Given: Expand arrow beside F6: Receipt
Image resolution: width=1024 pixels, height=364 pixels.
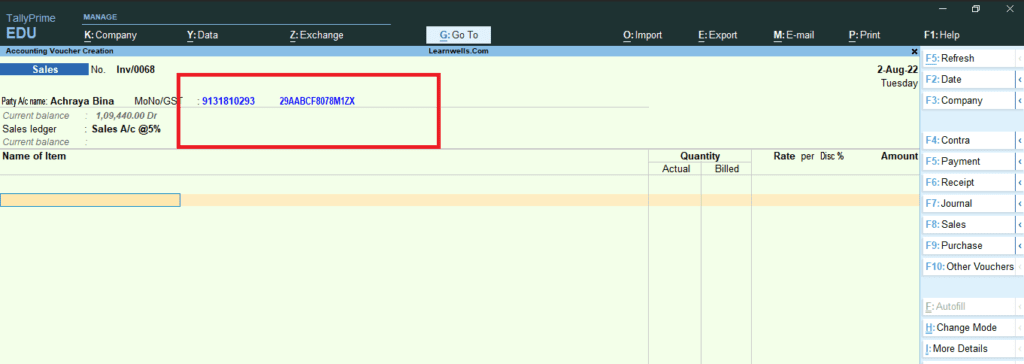Looking at the screenshot, I should pyautogui.click(x=1019, y=182).
